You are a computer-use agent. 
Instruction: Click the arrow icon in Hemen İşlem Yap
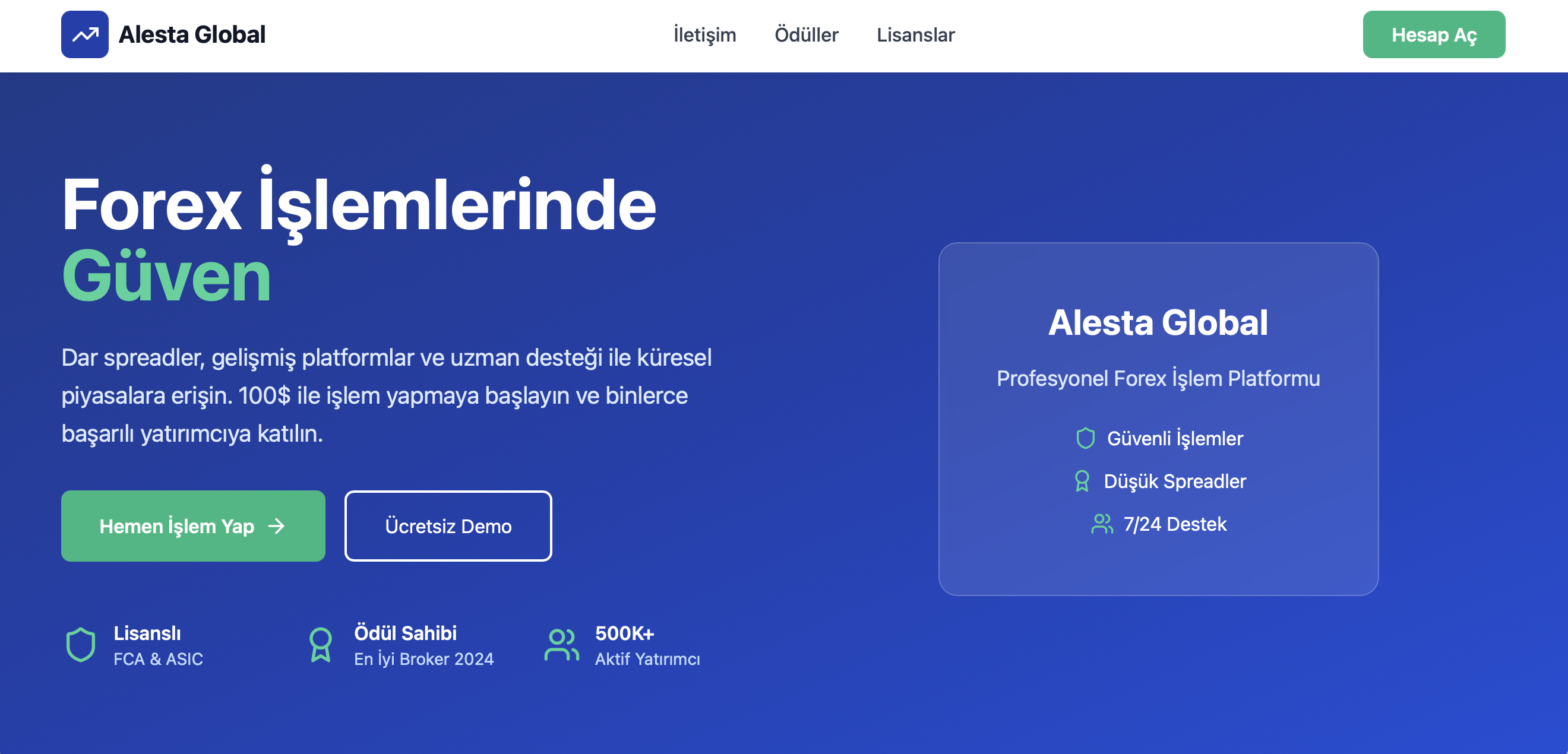click(276, 526)
